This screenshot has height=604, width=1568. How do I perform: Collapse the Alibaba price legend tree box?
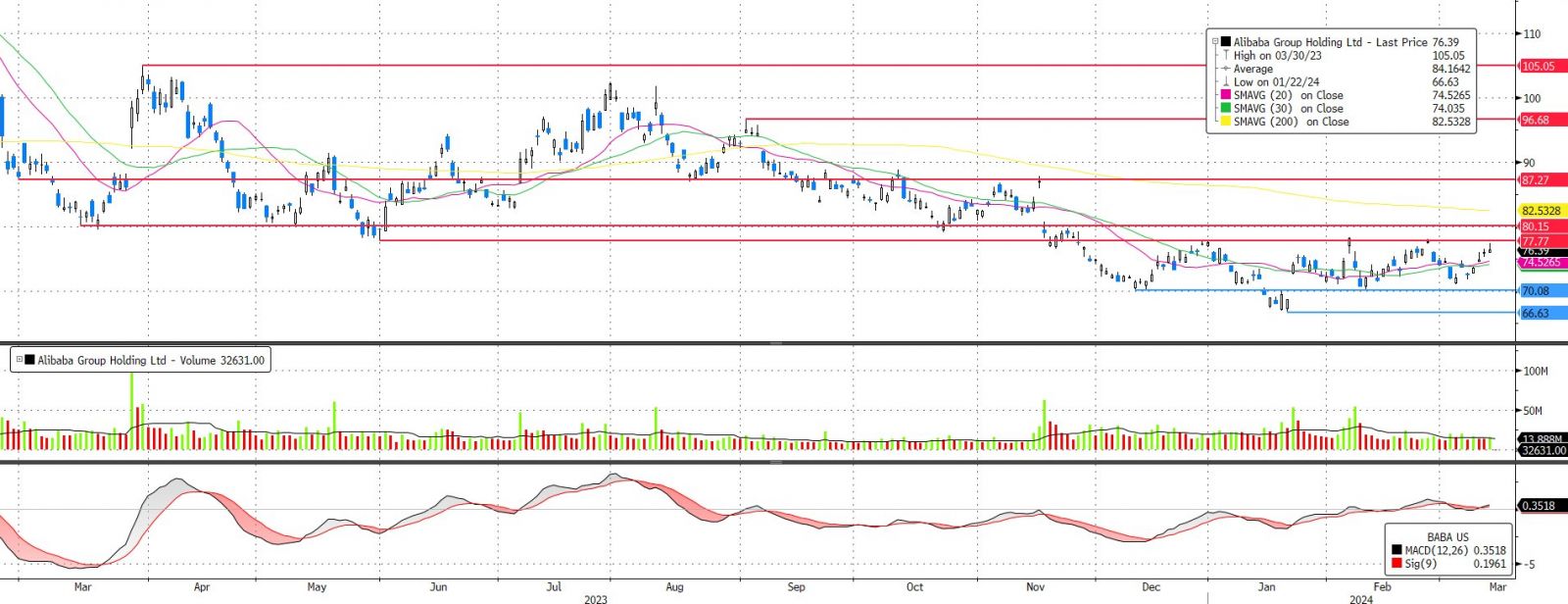pos(1215,42)
